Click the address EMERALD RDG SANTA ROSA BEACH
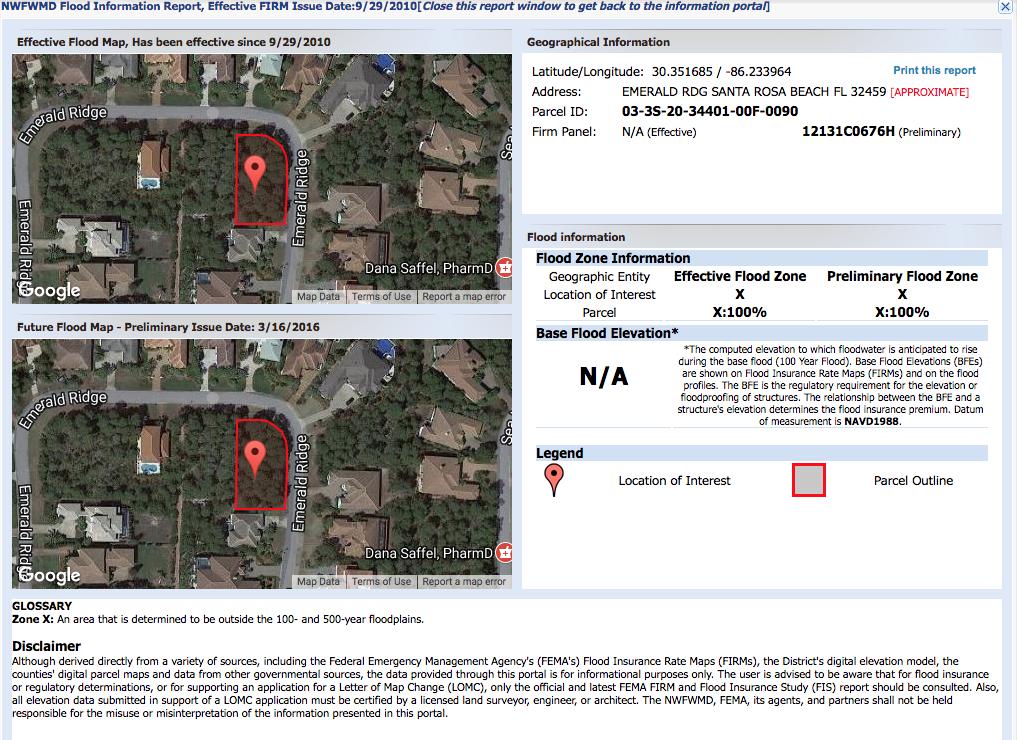This screenshot has height=740, width=1017. click(x=754, y=91)
